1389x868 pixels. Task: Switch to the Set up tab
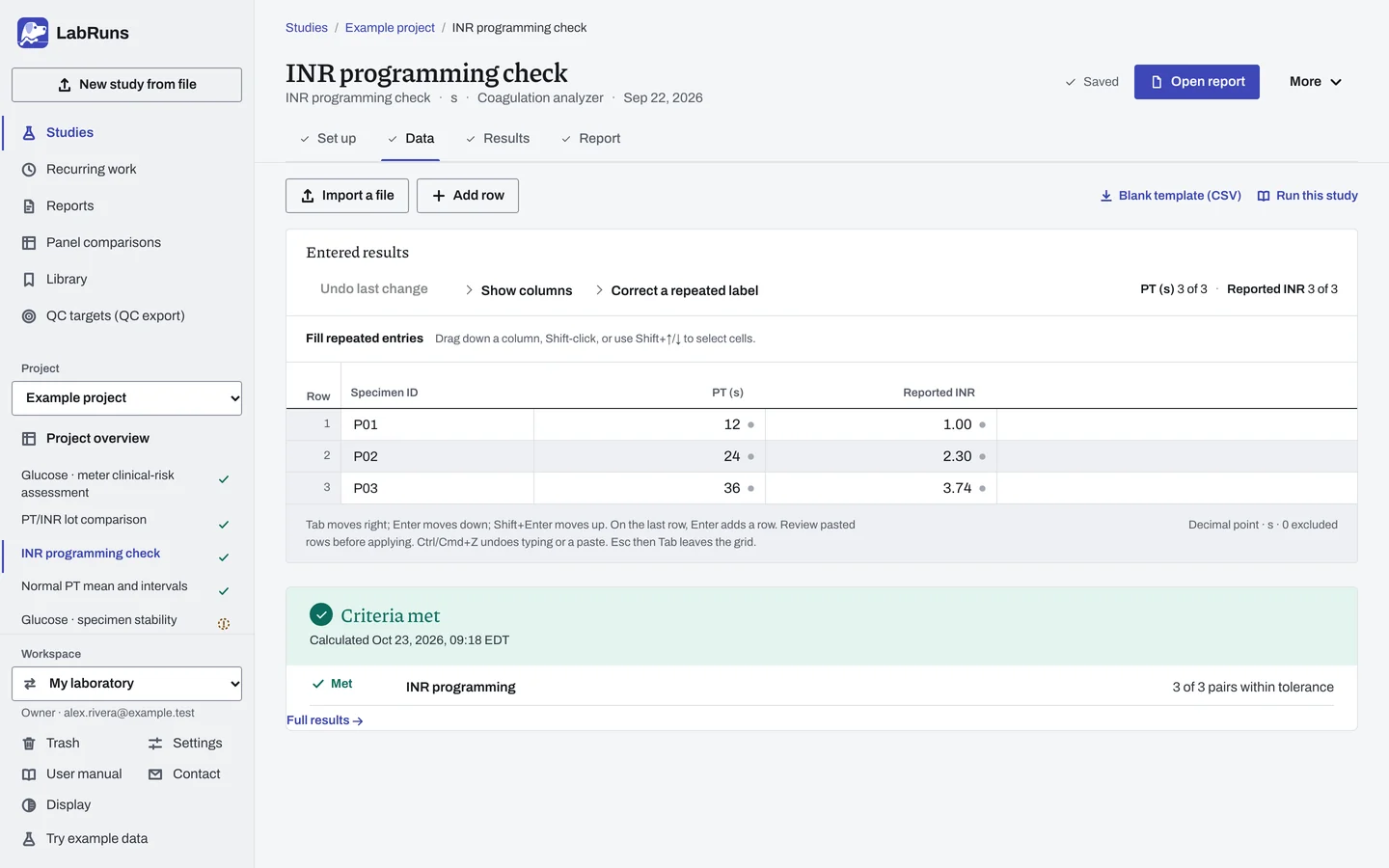(327, 139)
